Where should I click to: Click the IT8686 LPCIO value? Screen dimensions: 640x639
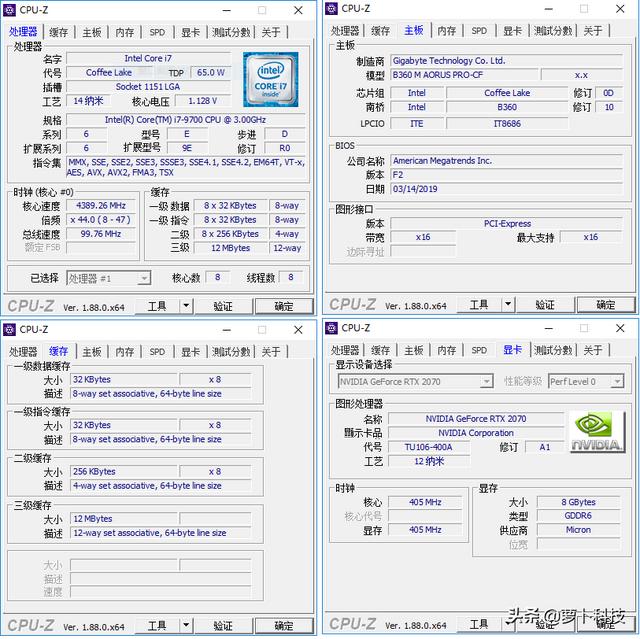(507, 123)
